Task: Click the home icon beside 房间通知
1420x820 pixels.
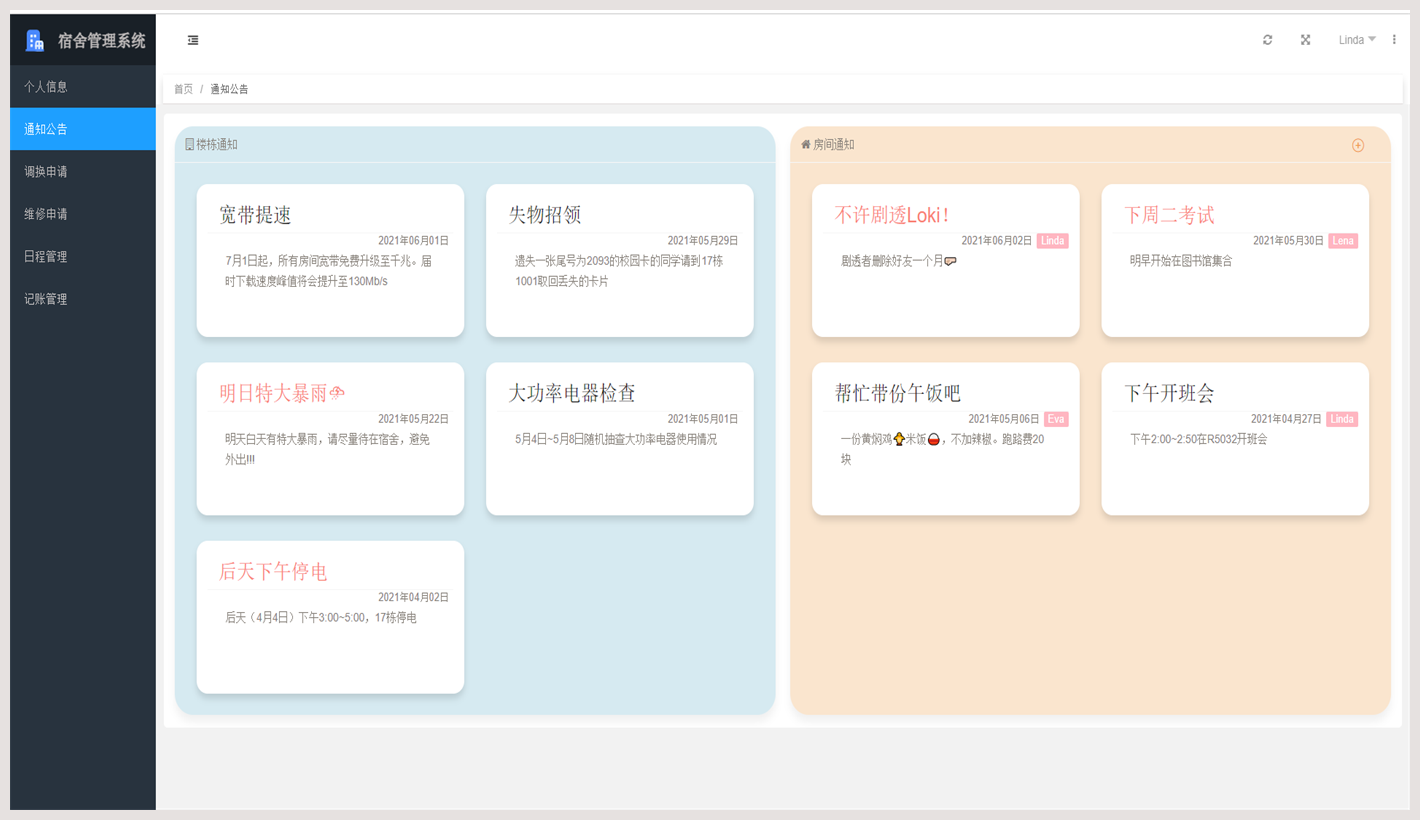Action: pyautogui.click(x=806, y=144)
